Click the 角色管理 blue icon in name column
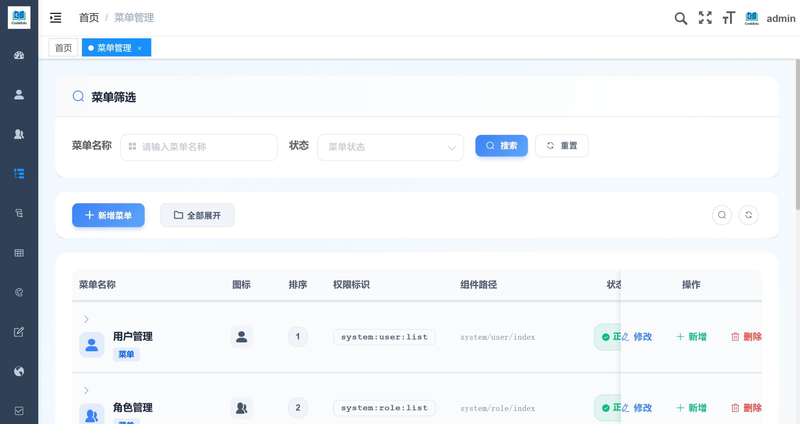 [92, 414]
